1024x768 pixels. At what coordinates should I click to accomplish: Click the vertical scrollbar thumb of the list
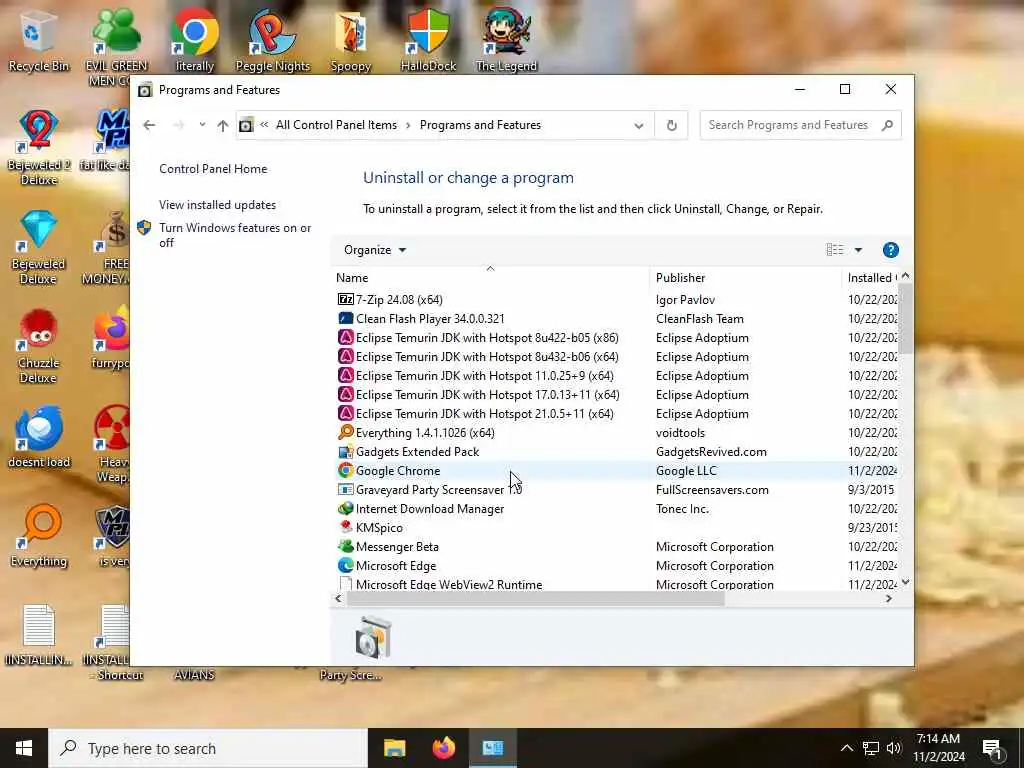click(905, 319)
